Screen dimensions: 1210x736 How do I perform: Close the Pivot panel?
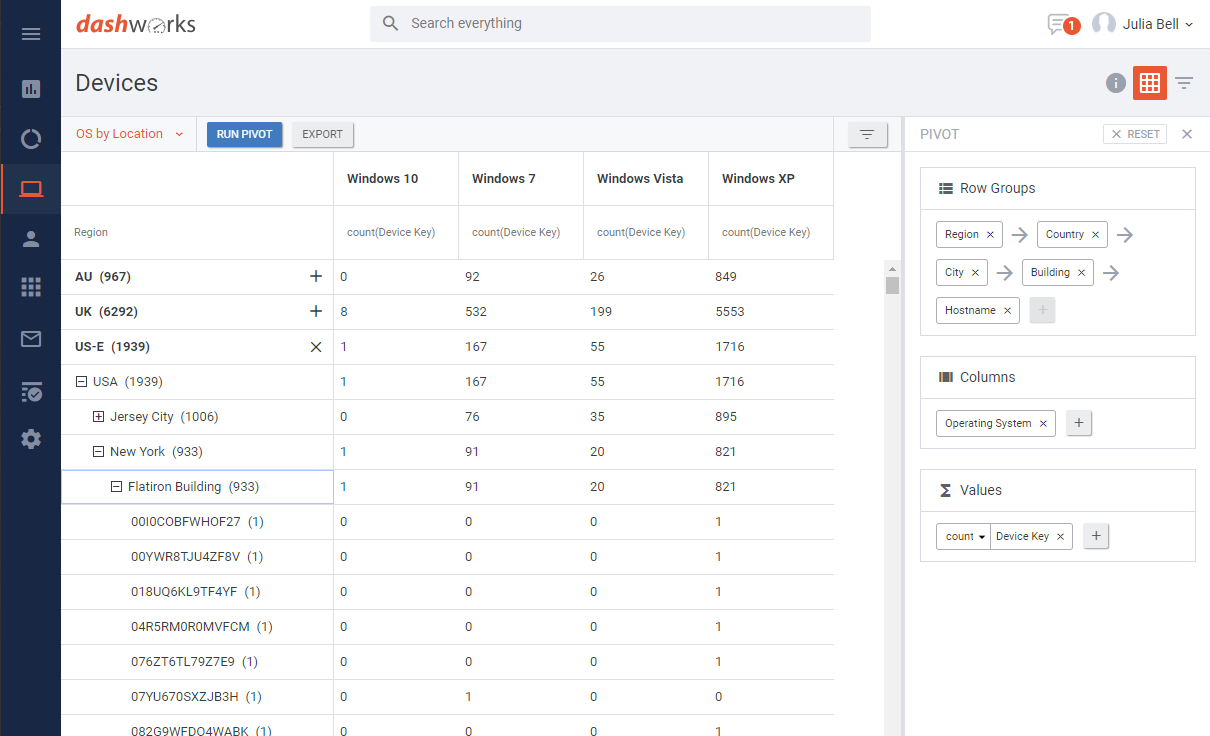1187,134
